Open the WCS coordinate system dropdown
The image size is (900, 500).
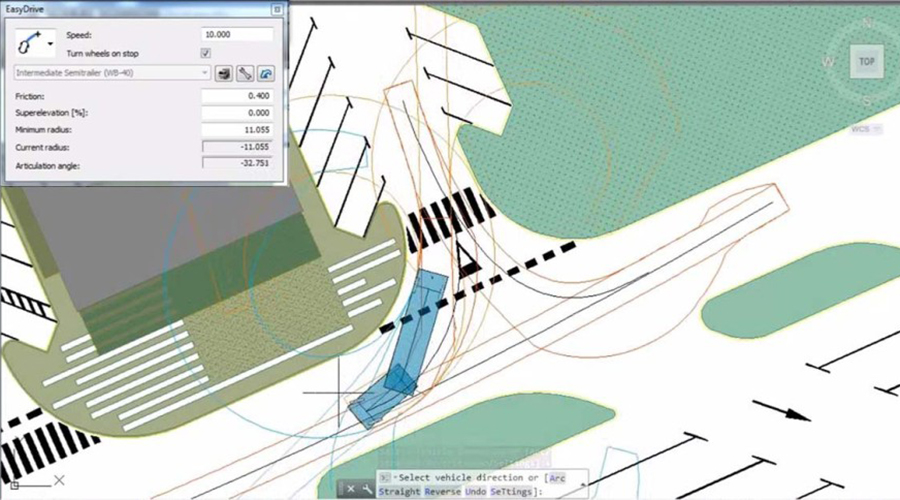click(x=866, y=129)
